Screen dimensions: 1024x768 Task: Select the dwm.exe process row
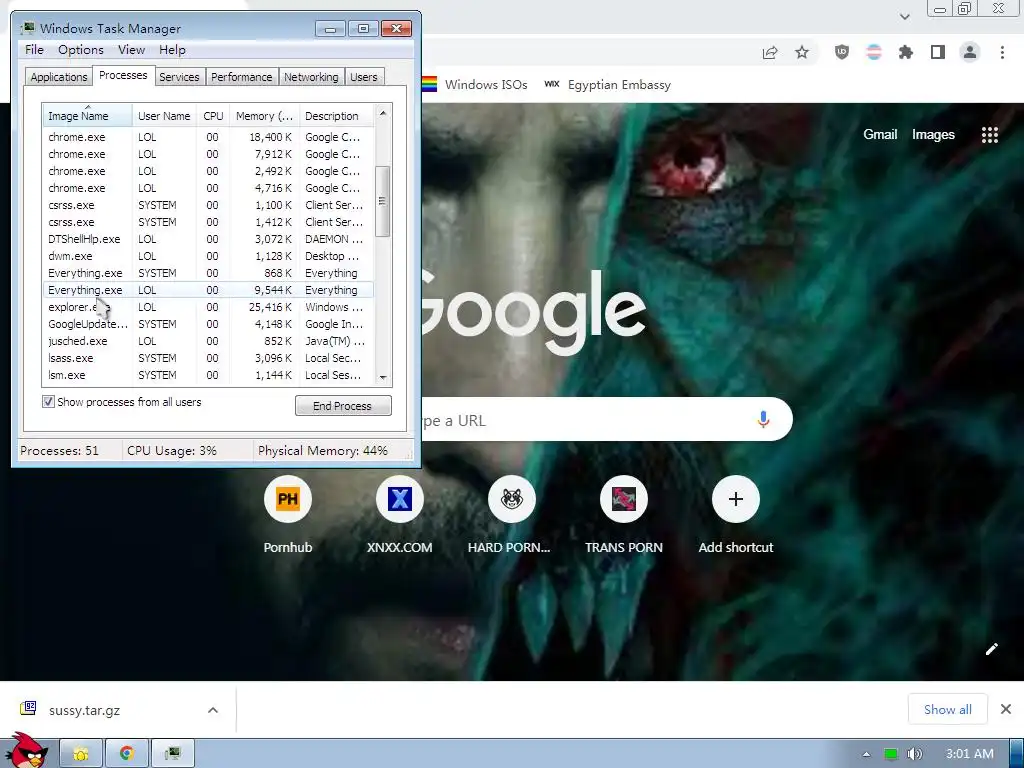coord(208,256)
